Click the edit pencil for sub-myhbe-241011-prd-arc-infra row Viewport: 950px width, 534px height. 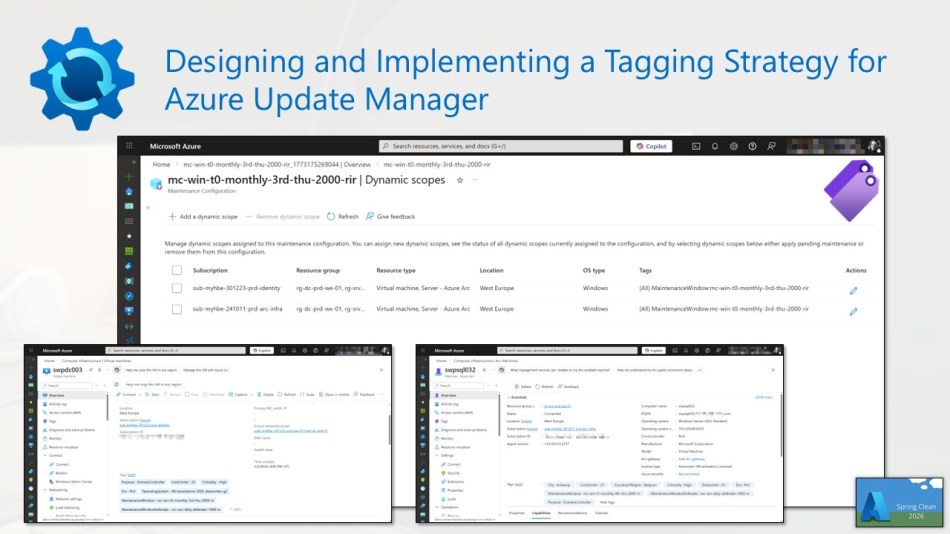click(x=853, y=311)
